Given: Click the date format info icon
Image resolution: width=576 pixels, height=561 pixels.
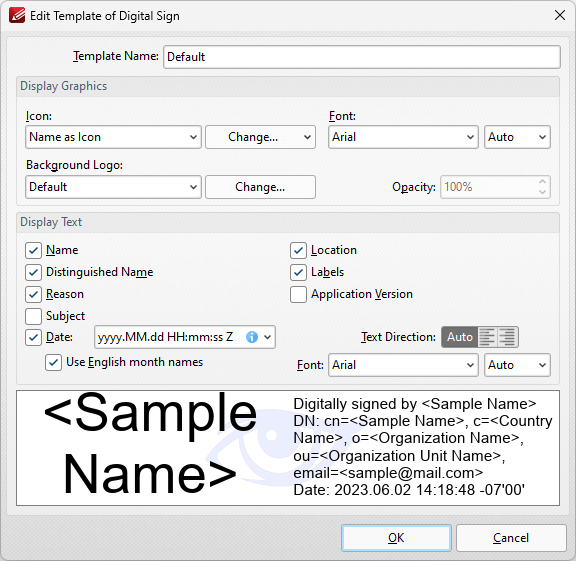Looking at the screenshot, I should [252, 337].
